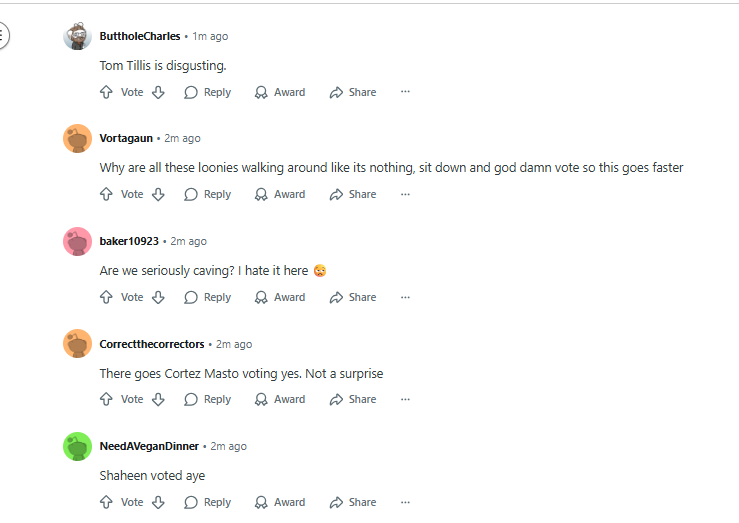Downvote baker10923's caving comment
The image size is (739, 523).
click(x=158, y=297)
